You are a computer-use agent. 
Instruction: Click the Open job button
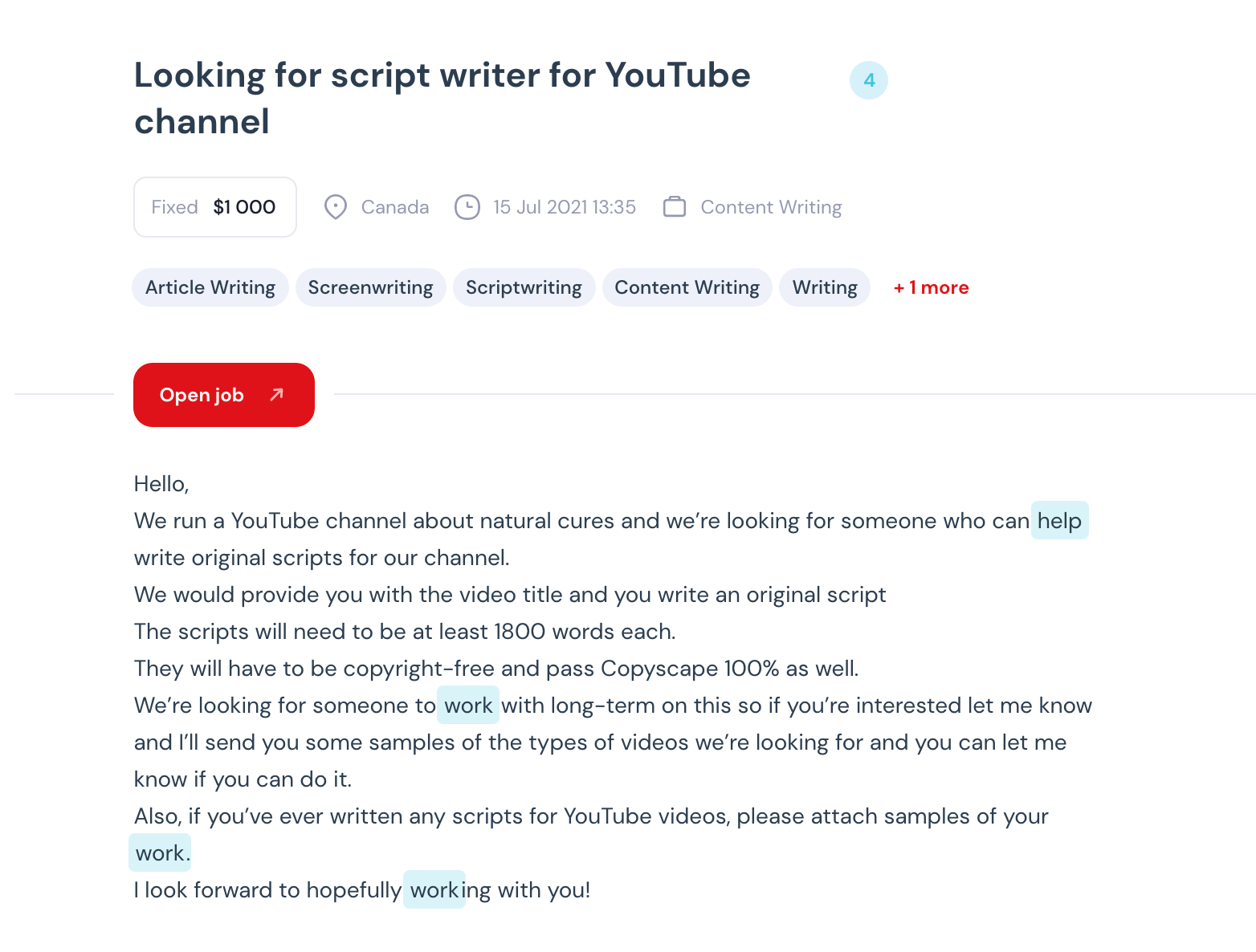coord(223,395)
